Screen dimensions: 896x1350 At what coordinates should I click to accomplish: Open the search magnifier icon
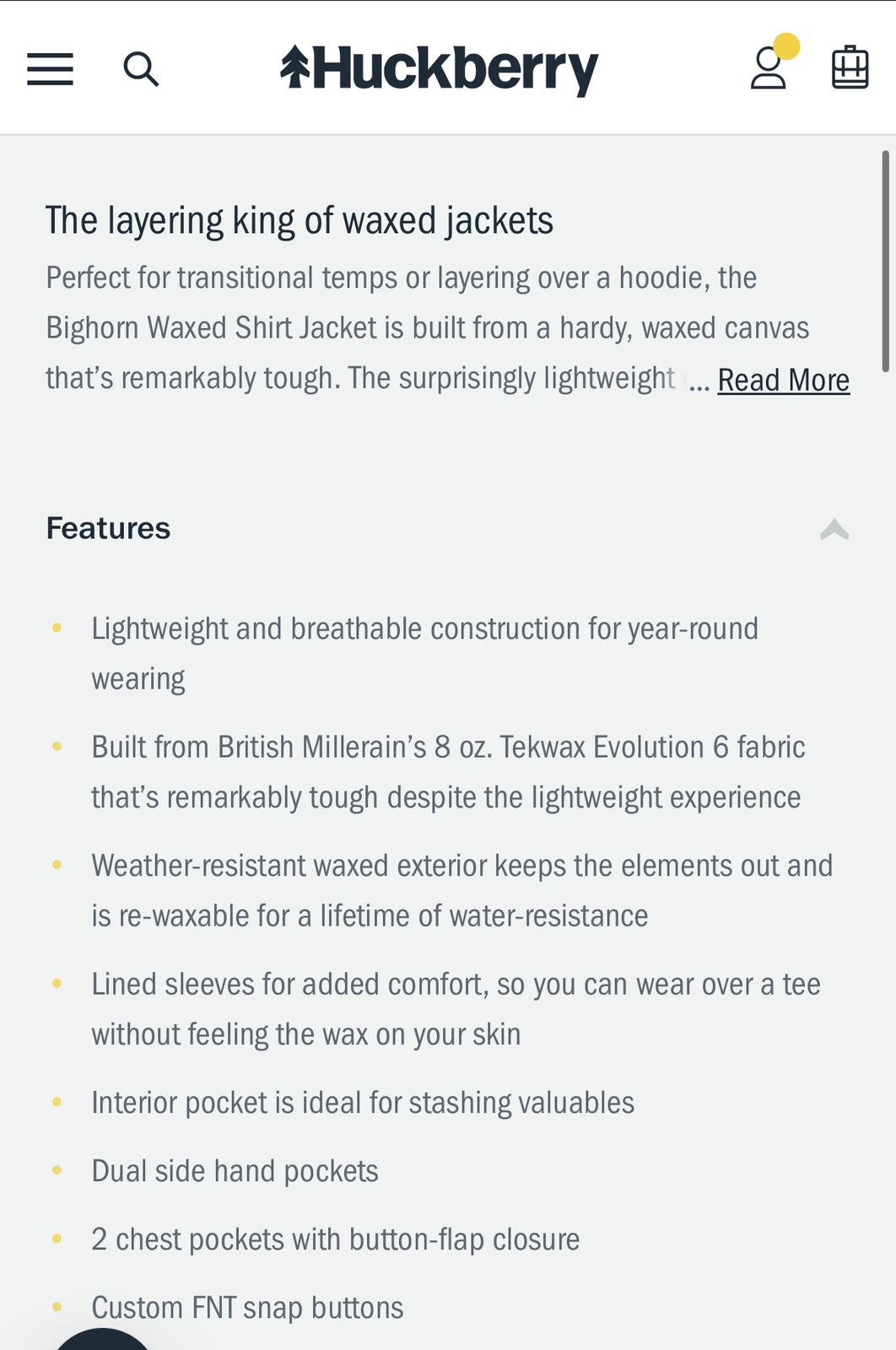[141, 69]
